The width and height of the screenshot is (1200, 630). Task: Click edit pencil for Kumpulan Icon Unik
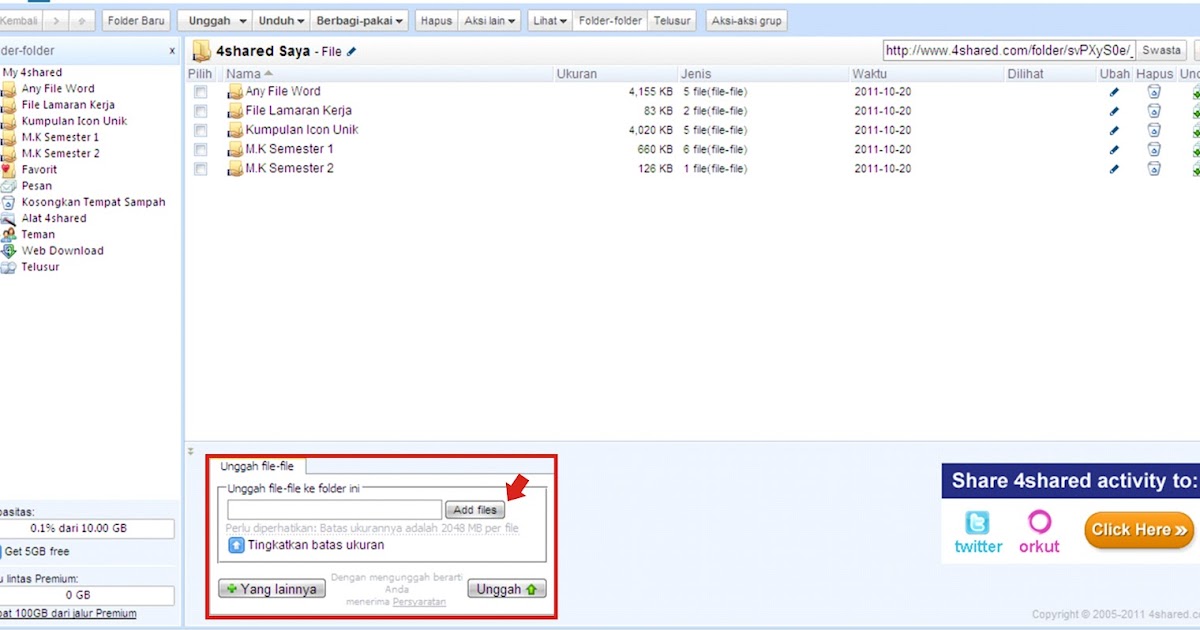point(1114,130)
